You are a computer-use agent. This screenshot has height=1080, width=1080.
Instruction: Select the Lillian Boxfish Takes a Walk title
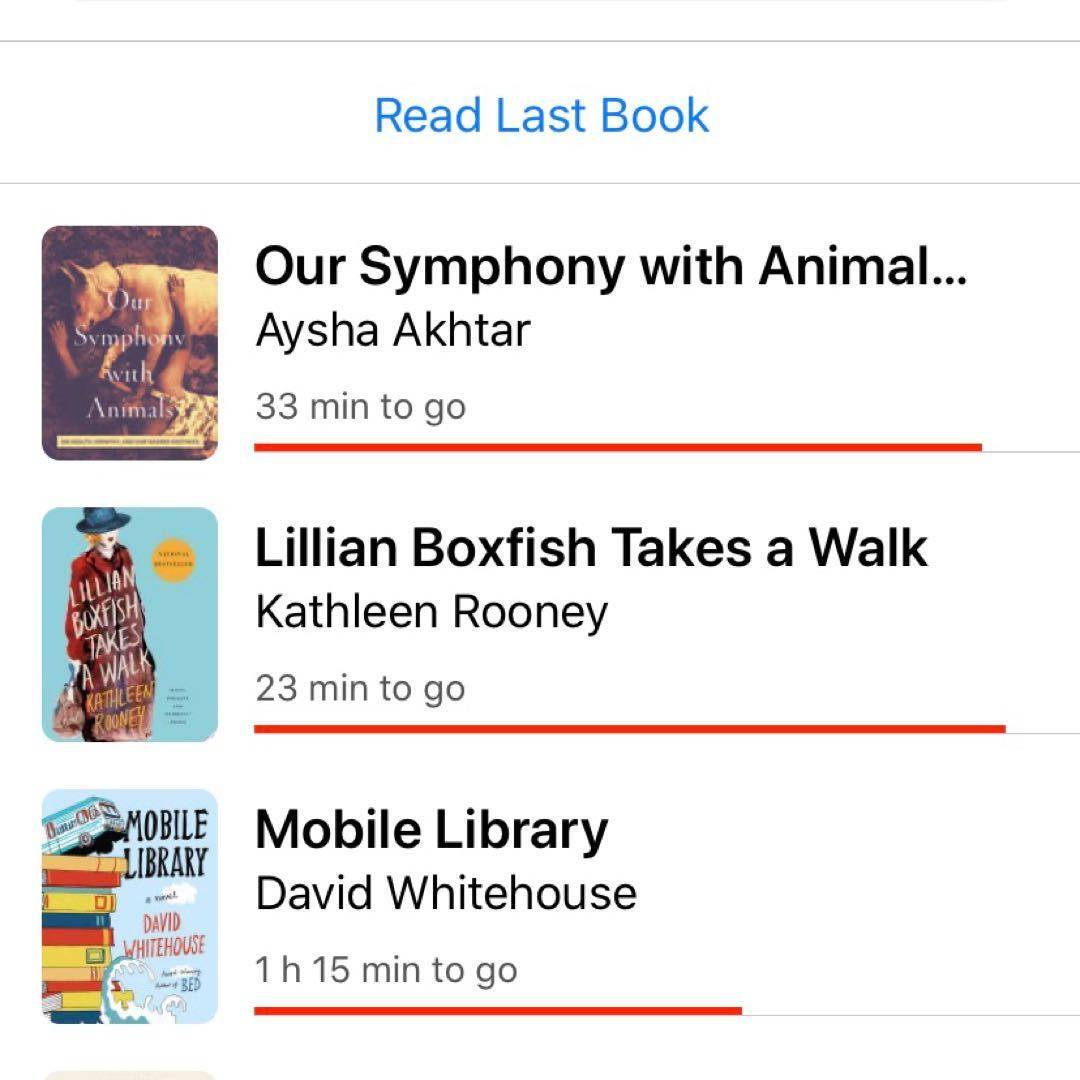click(x=591, y=548)
